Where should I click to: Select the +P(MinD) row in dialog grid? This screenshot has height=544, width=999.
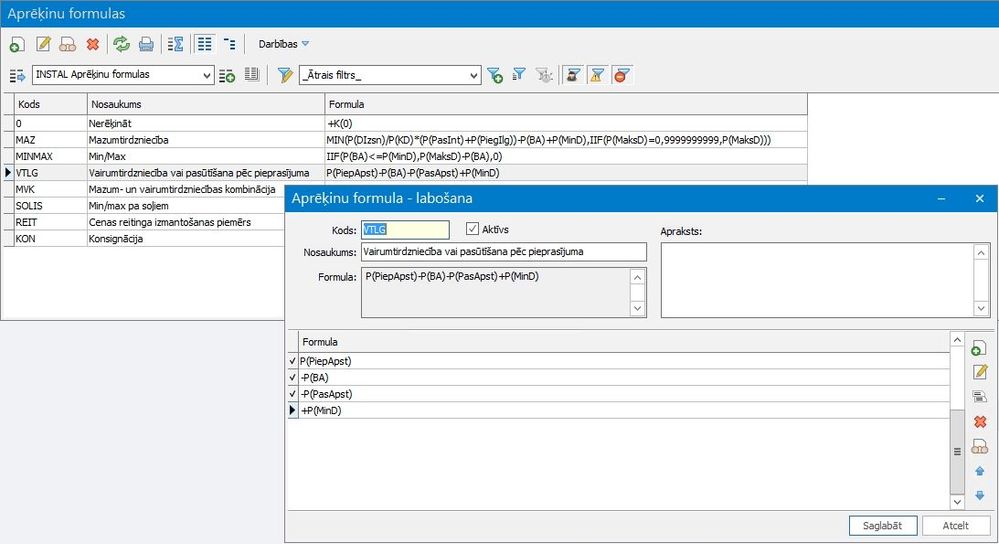[x=619, y=411]
